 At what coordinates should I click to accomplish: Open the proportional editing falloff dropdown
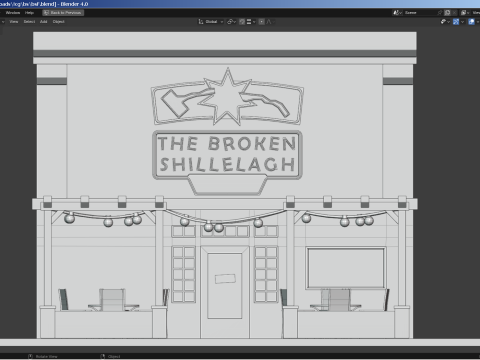[x=270, y=22]
